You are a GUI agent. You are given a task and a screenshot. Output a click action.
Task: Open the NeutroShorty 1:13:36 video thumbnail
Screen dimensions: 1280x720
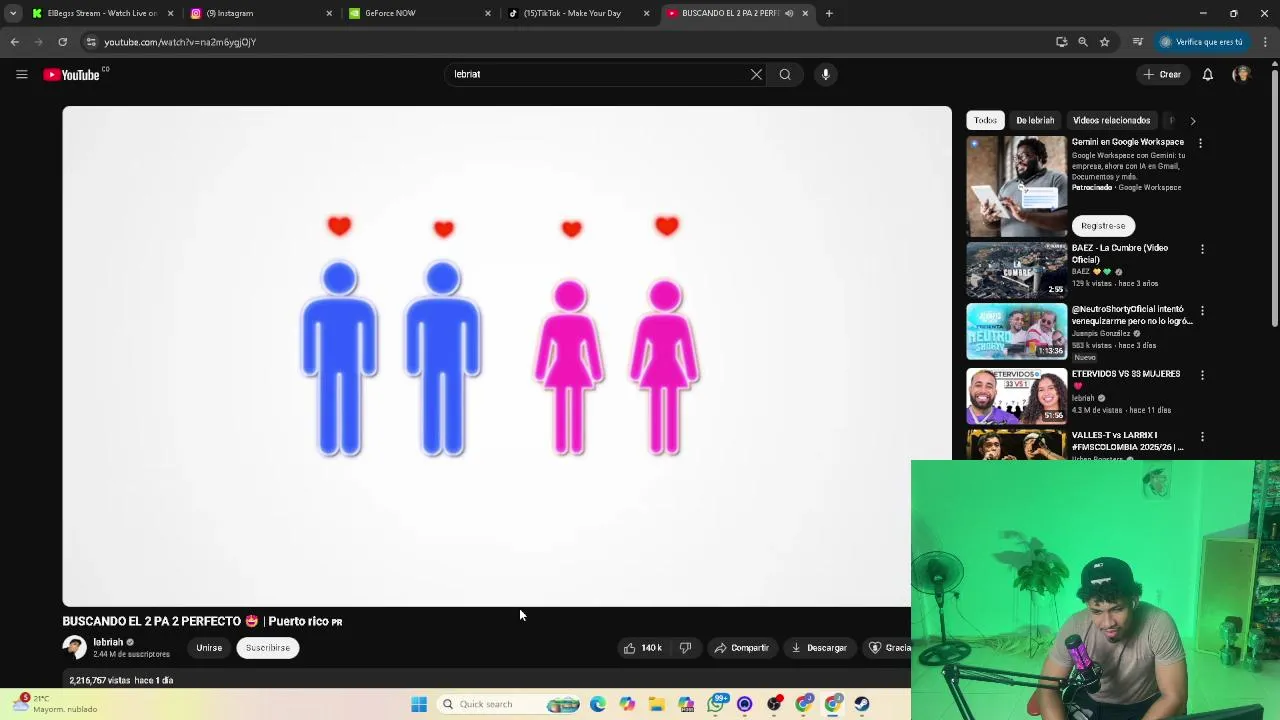coord(1016,332)
